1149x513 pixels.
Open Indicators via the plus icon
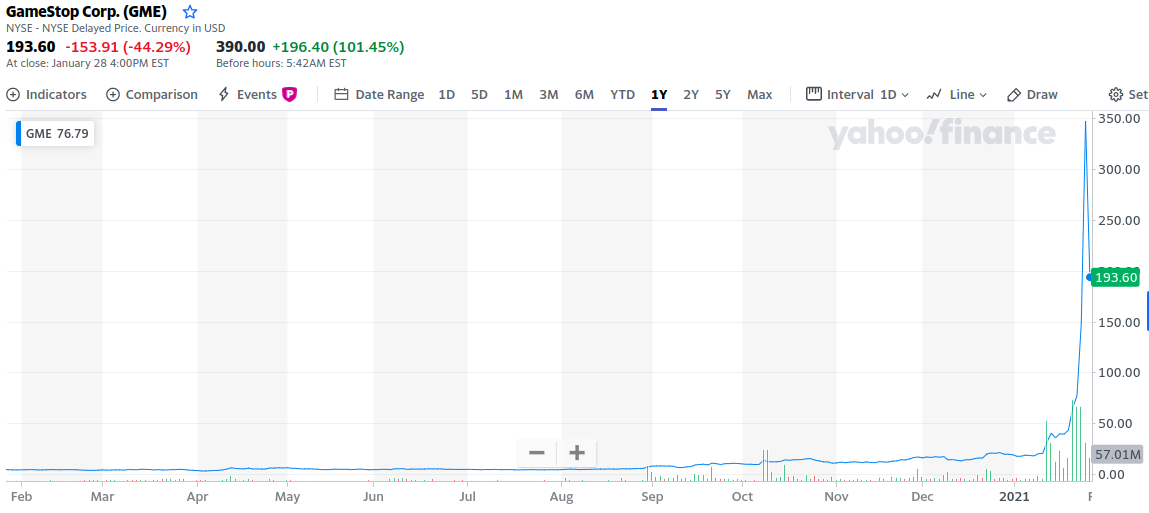(14, 95)
